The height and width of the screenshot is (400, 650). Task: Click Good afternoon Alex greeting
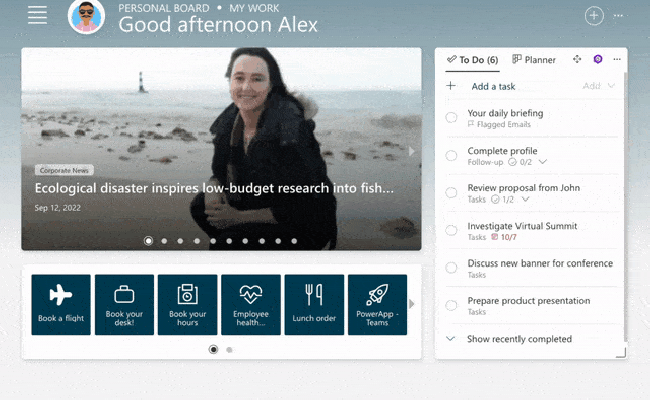[x=218, y=24]
